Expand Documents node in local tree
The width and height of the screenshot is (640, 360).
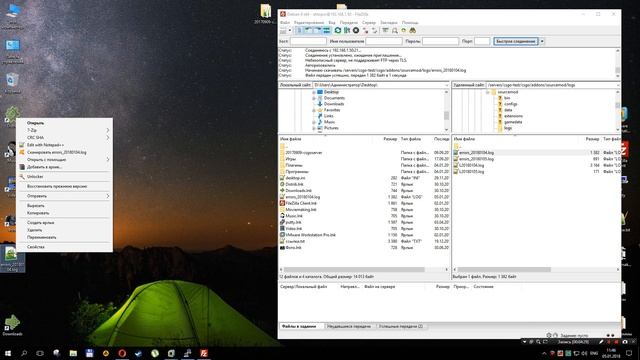pos(314,98)
